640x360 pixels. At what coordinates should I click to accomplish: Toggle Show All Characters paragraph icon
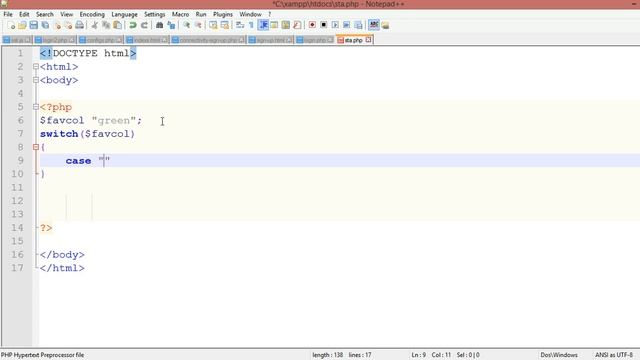tap(251, 25)
